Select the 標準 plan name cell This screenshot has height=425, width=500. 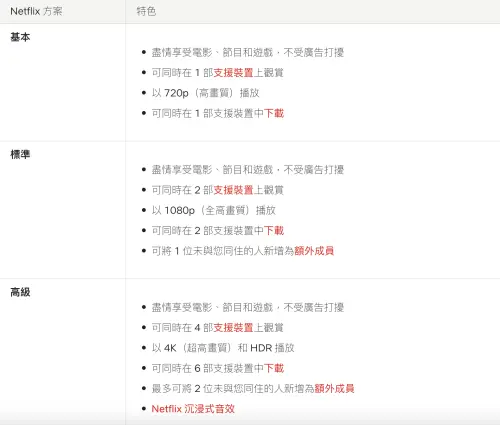click(x=20, y=155)
